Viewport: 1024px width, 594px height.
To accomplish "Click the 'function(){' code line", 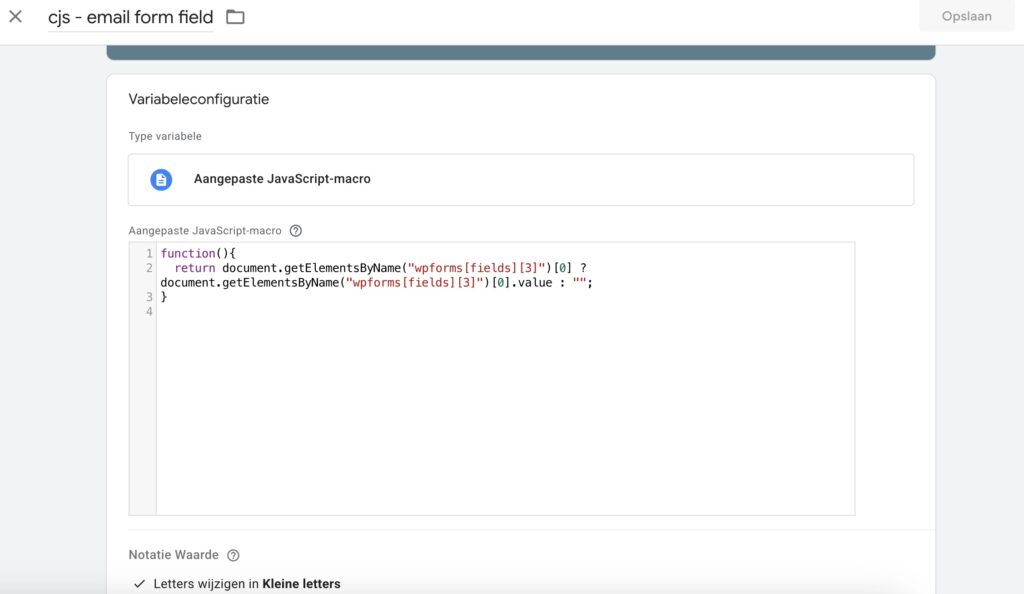I will [198, 253].
